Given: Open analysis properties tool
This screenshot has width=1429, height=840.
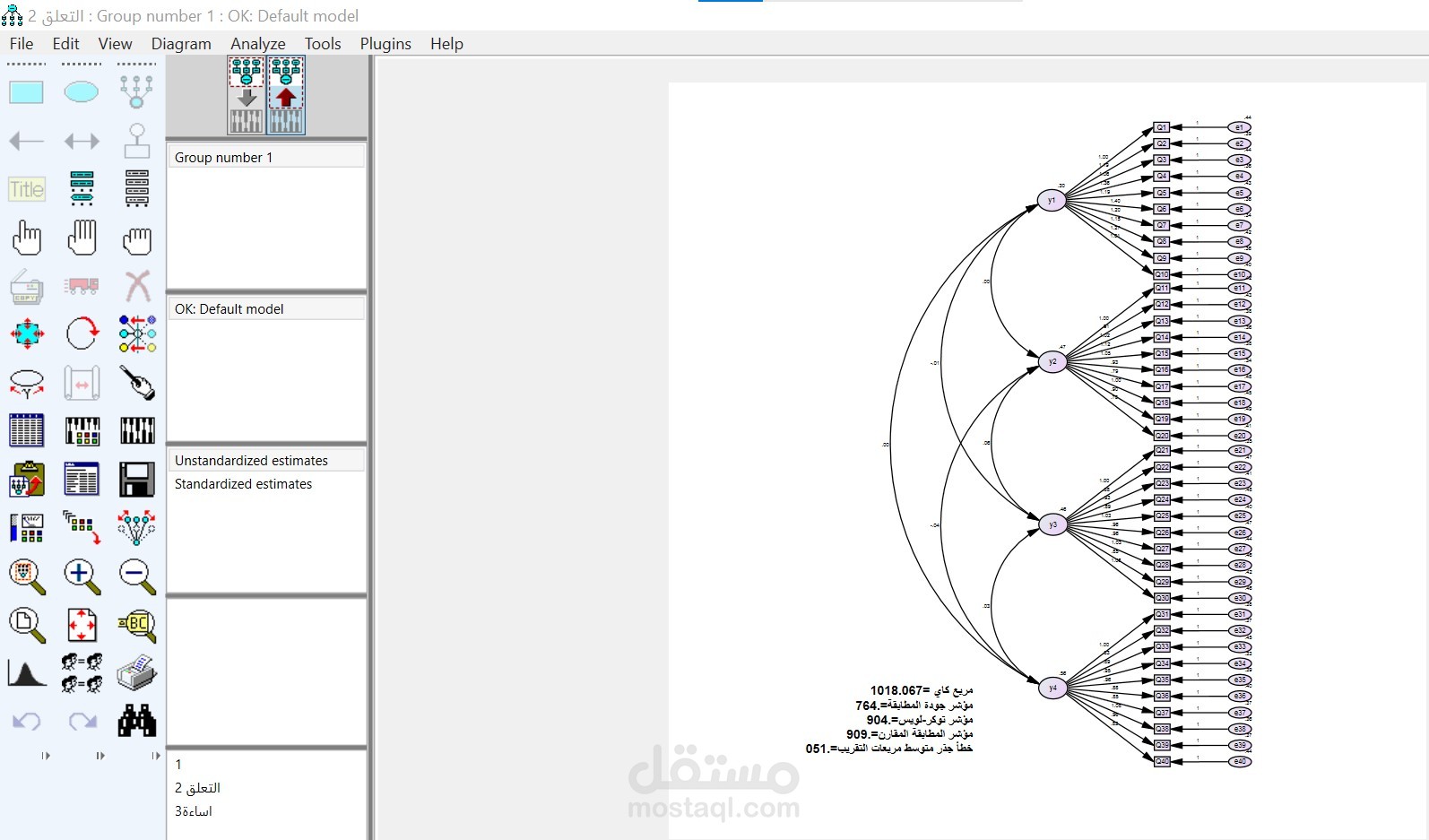Looking at the screenshot, I should (82, 431).
